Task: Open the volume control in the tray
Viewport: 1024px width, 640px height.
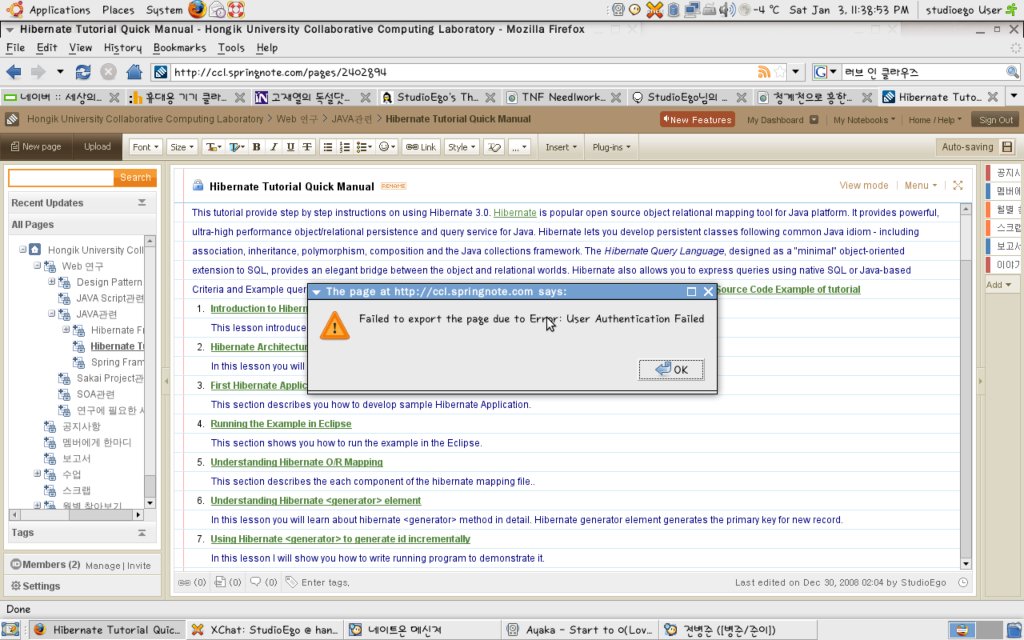Action: click(x=726, y=9)
